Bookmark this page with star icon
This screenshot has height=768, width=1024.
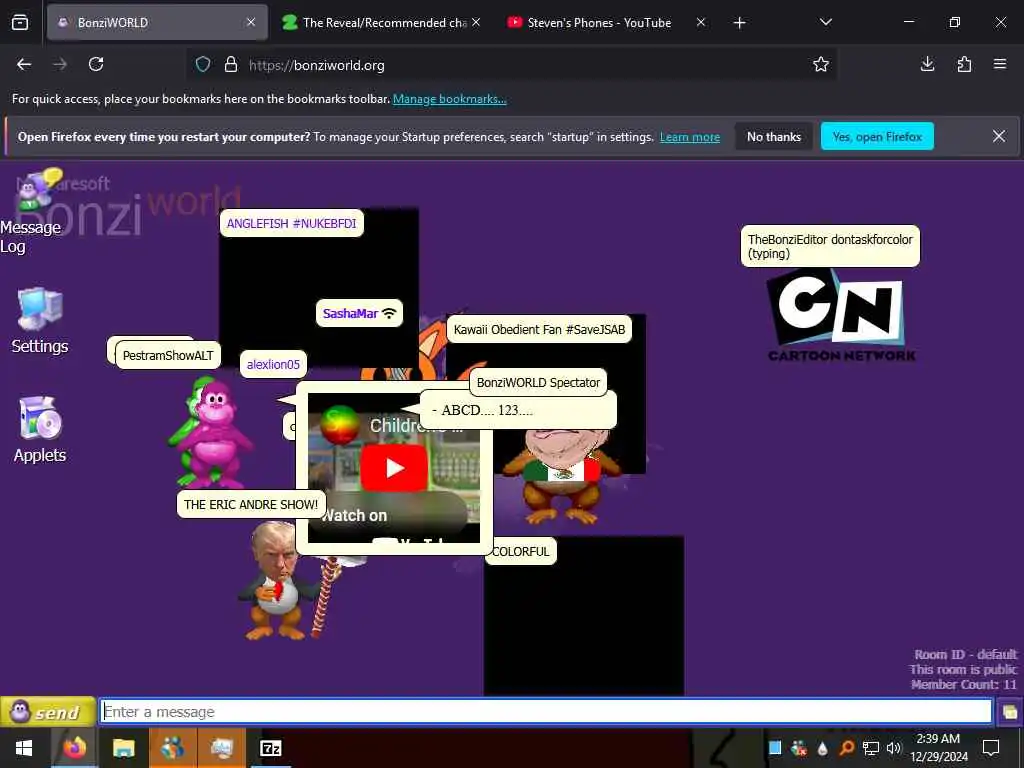tap(820, 64)
